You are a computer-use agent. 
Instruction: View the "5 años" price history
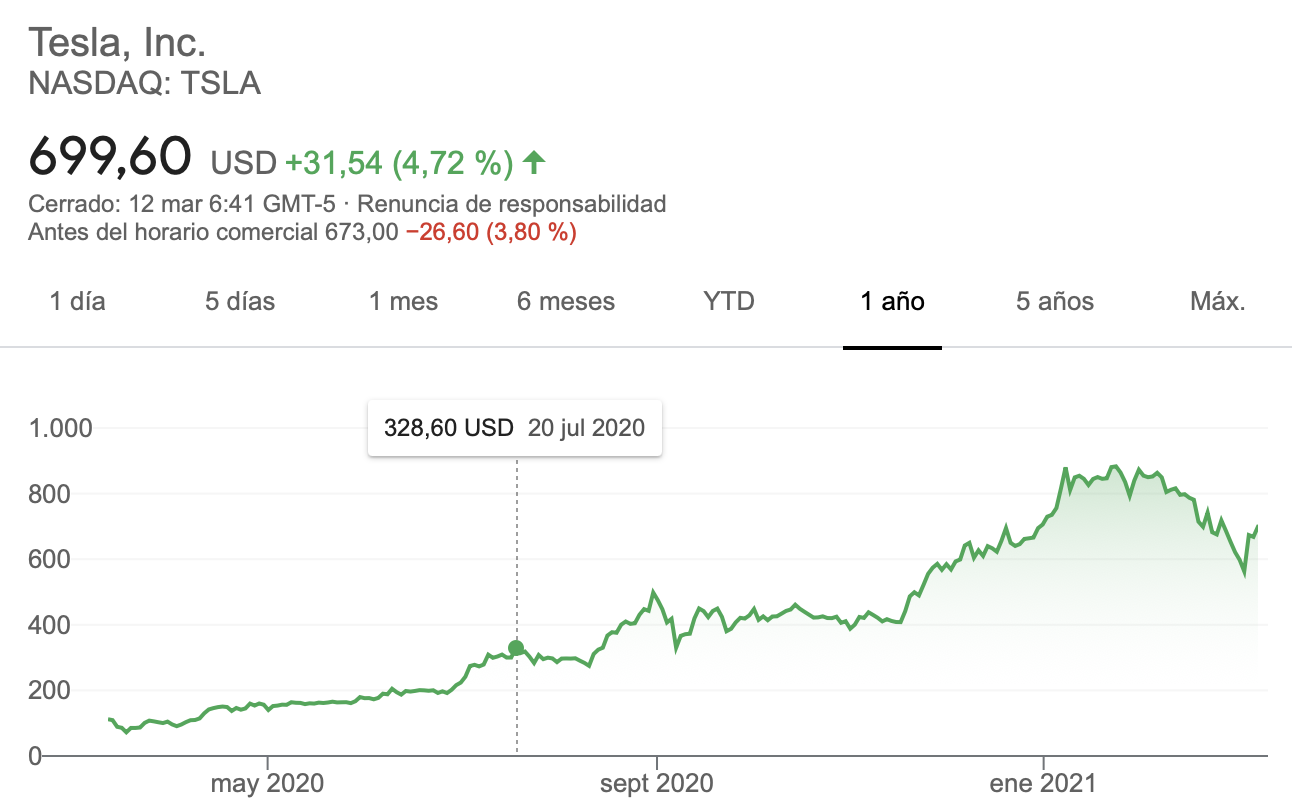[1055, 301]
